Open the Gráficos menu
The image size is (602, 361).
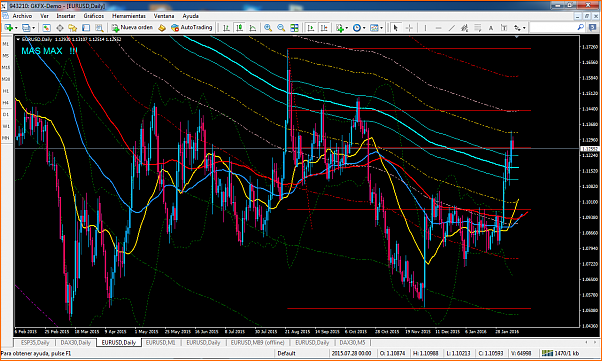[x=94, y=16]
